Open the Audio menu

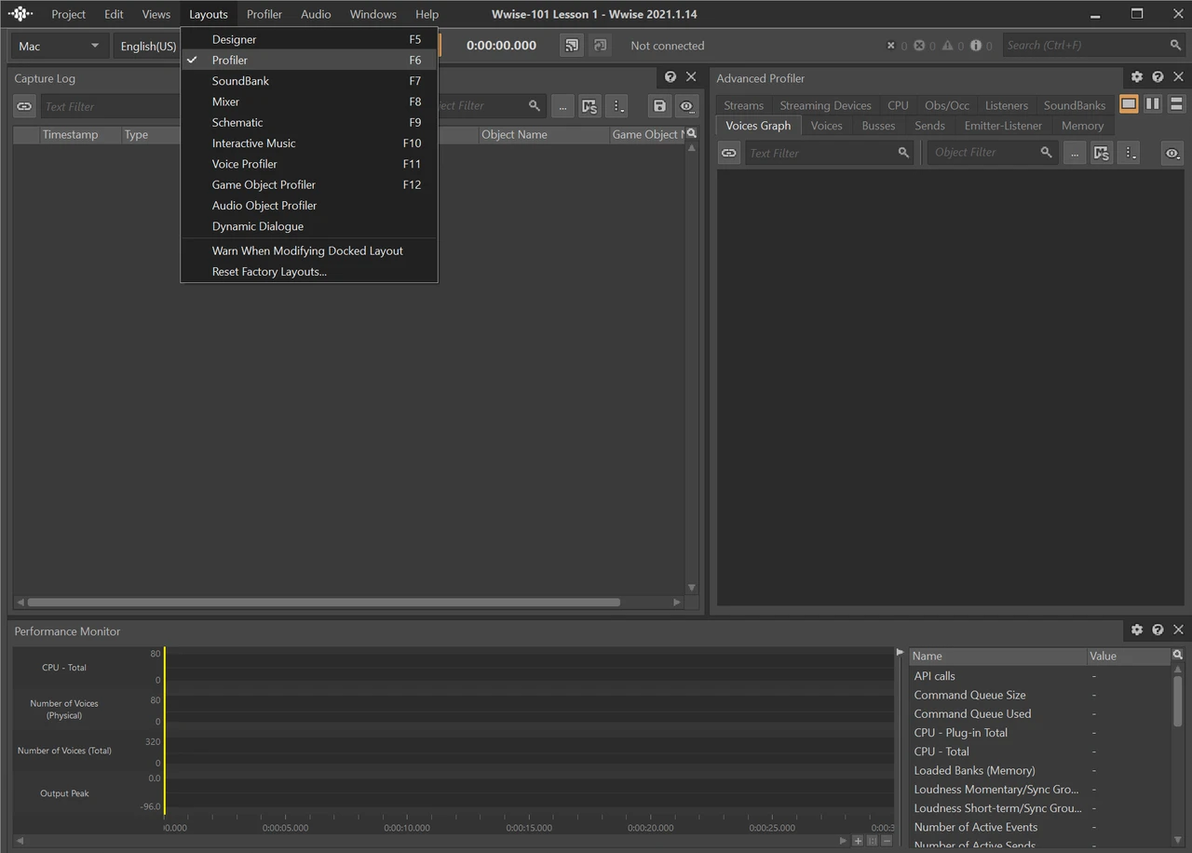pyautogui.click(x=315, y=14)
